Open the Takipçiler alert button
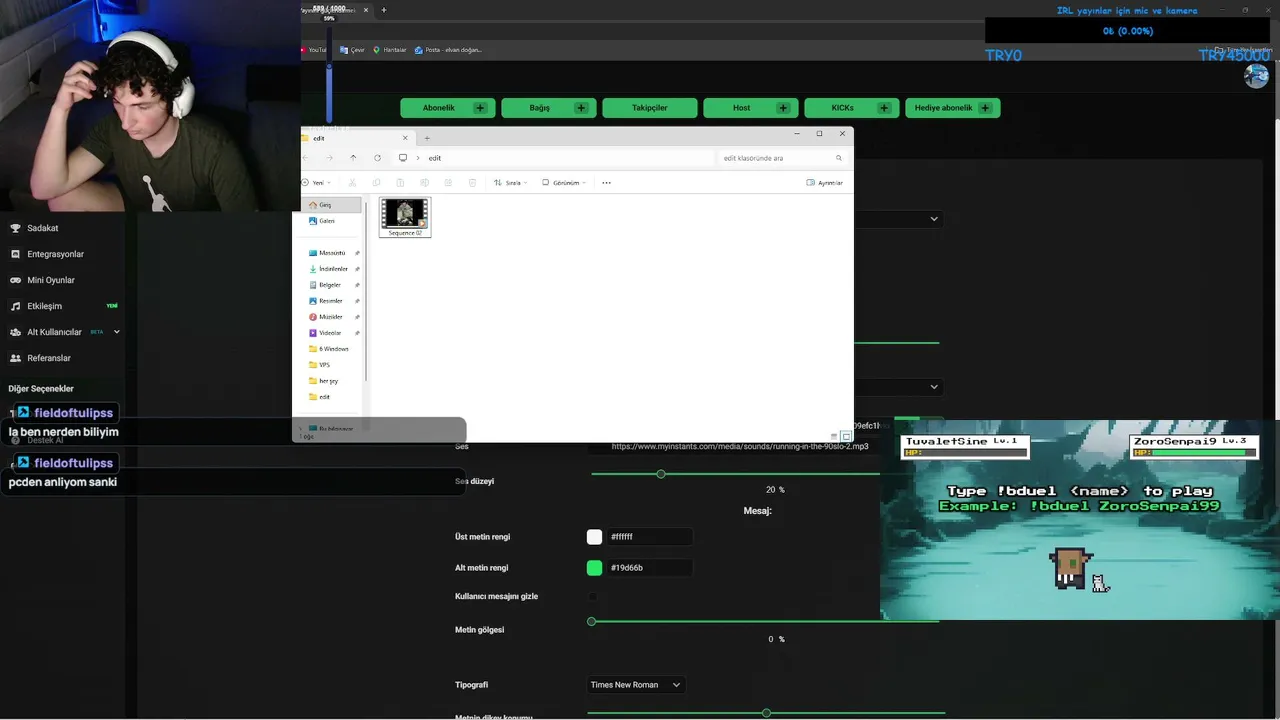This screenshot has width=1280, height=720. (x=649, y=108)
